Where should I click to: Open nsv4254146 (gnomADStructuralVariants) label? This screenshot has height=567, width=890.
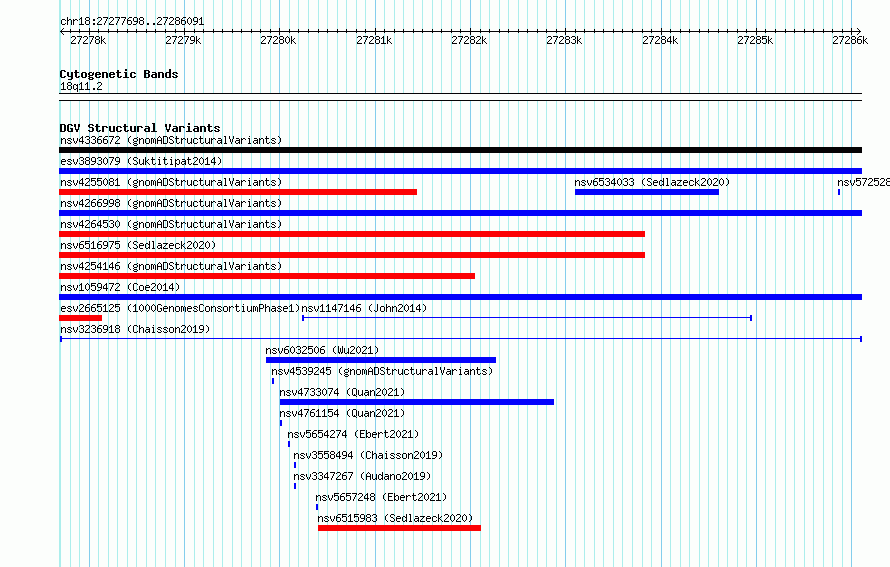171,266
